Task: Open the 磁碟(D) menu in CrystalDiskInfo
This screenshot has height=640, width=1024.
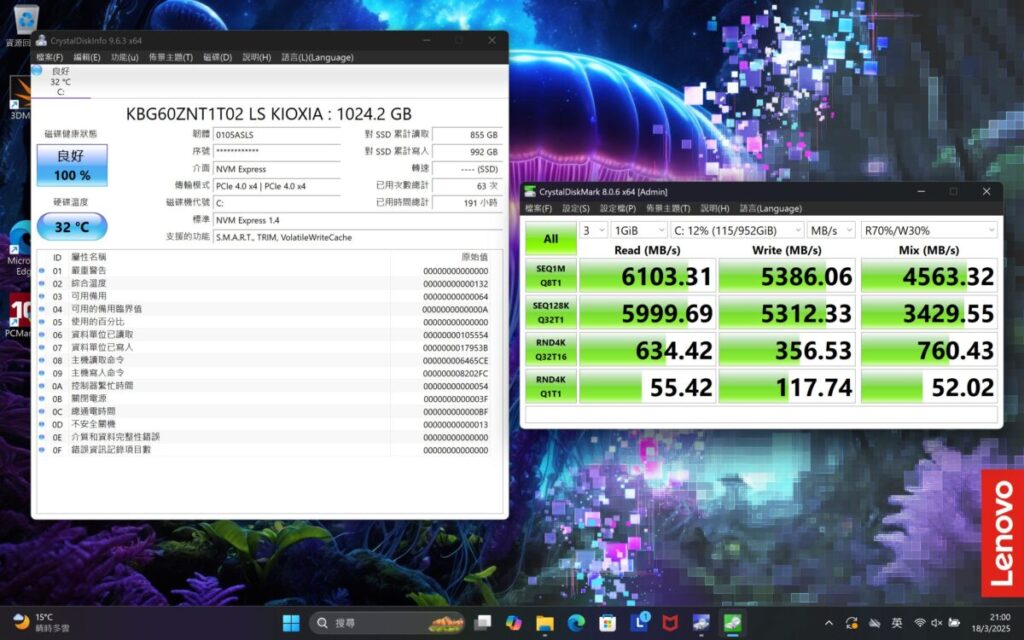Action: click(x=217, y=57)
